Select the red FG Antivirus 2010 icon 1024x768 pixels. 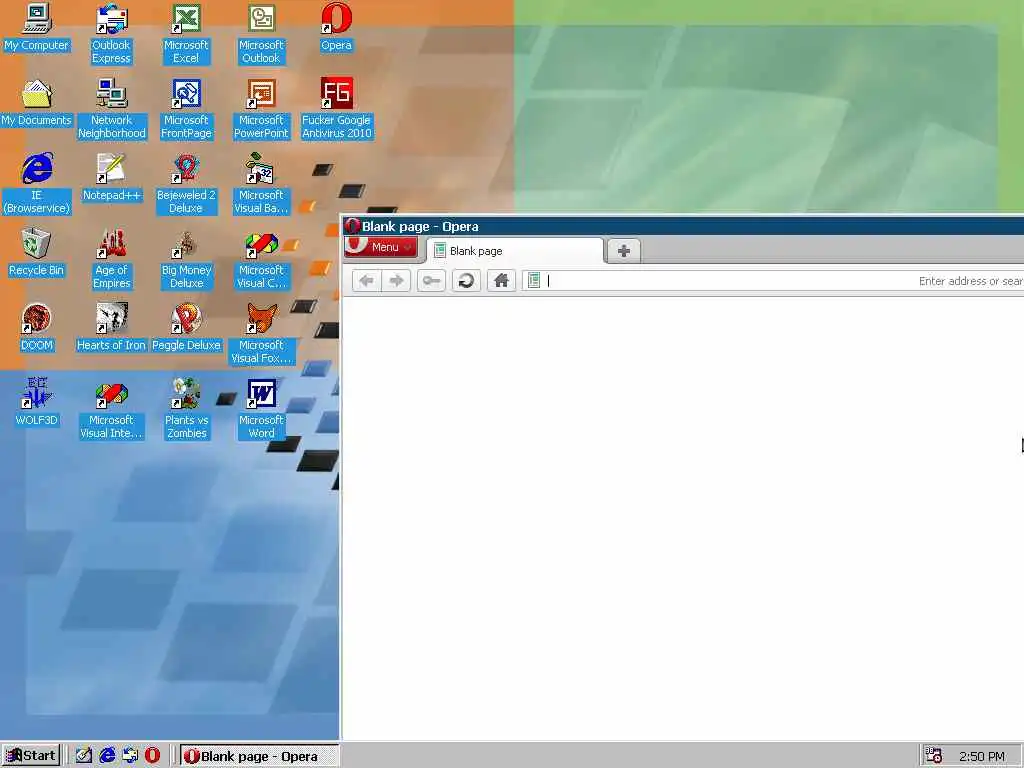tap(336, 109)
